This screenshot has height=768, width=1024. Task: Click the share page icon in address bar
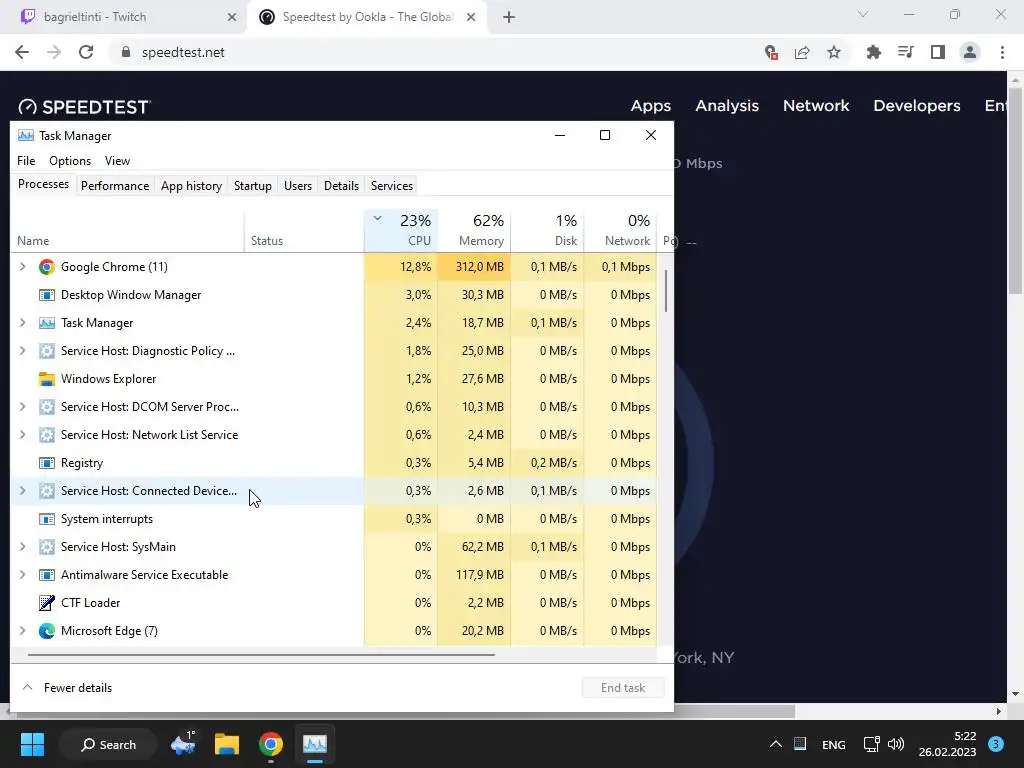[x=802, y=52]
